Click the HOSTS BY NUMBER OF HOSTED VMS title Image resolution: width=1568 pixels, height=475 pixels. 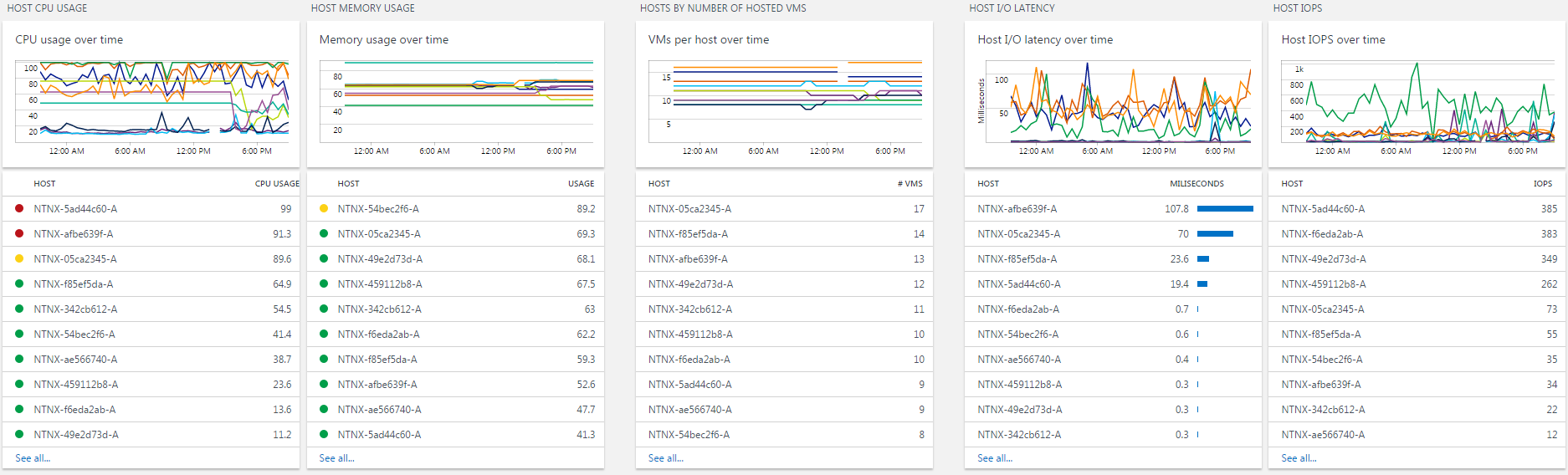point(723,8)
